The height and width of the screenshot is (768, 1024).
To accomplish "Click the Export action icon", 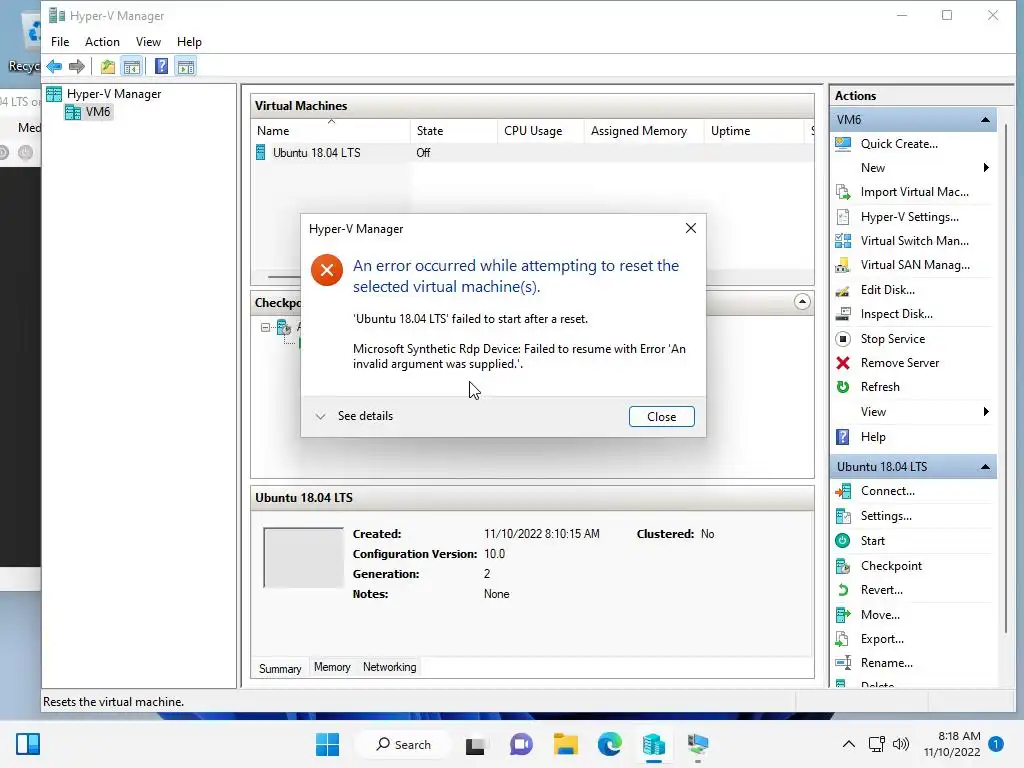I will click(843, 639).
